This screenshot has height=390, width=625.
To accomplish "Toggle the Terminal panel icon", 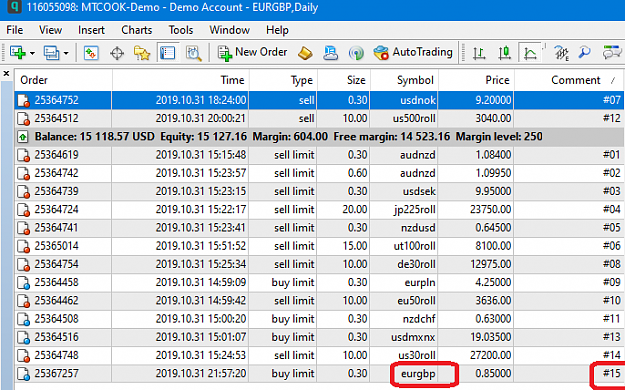I will [x=167, y=53].
